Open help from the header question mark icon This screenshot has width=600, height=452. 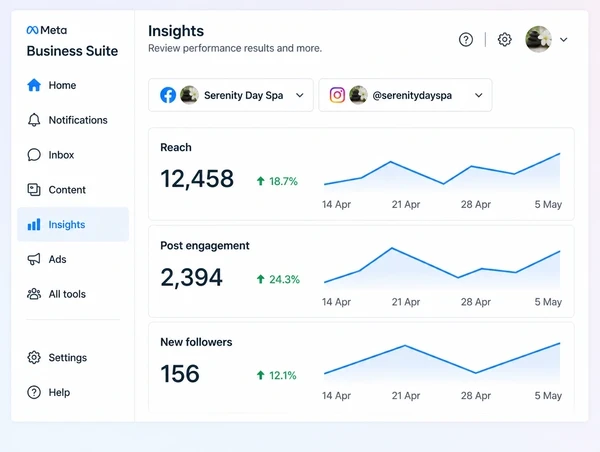pyautogui.click(x=466, y=39)
